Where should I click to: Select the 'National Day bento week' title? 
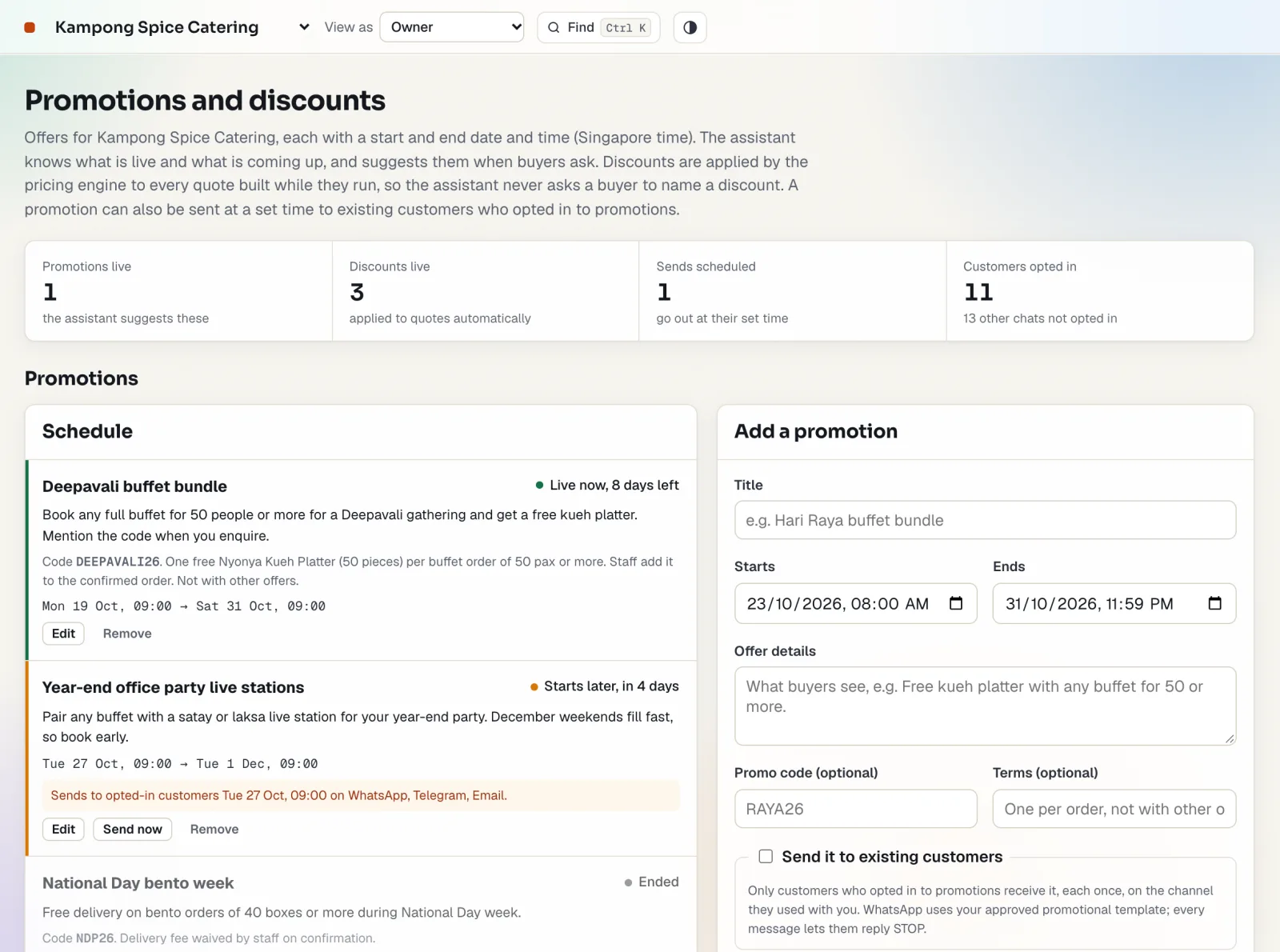[138, 883]
